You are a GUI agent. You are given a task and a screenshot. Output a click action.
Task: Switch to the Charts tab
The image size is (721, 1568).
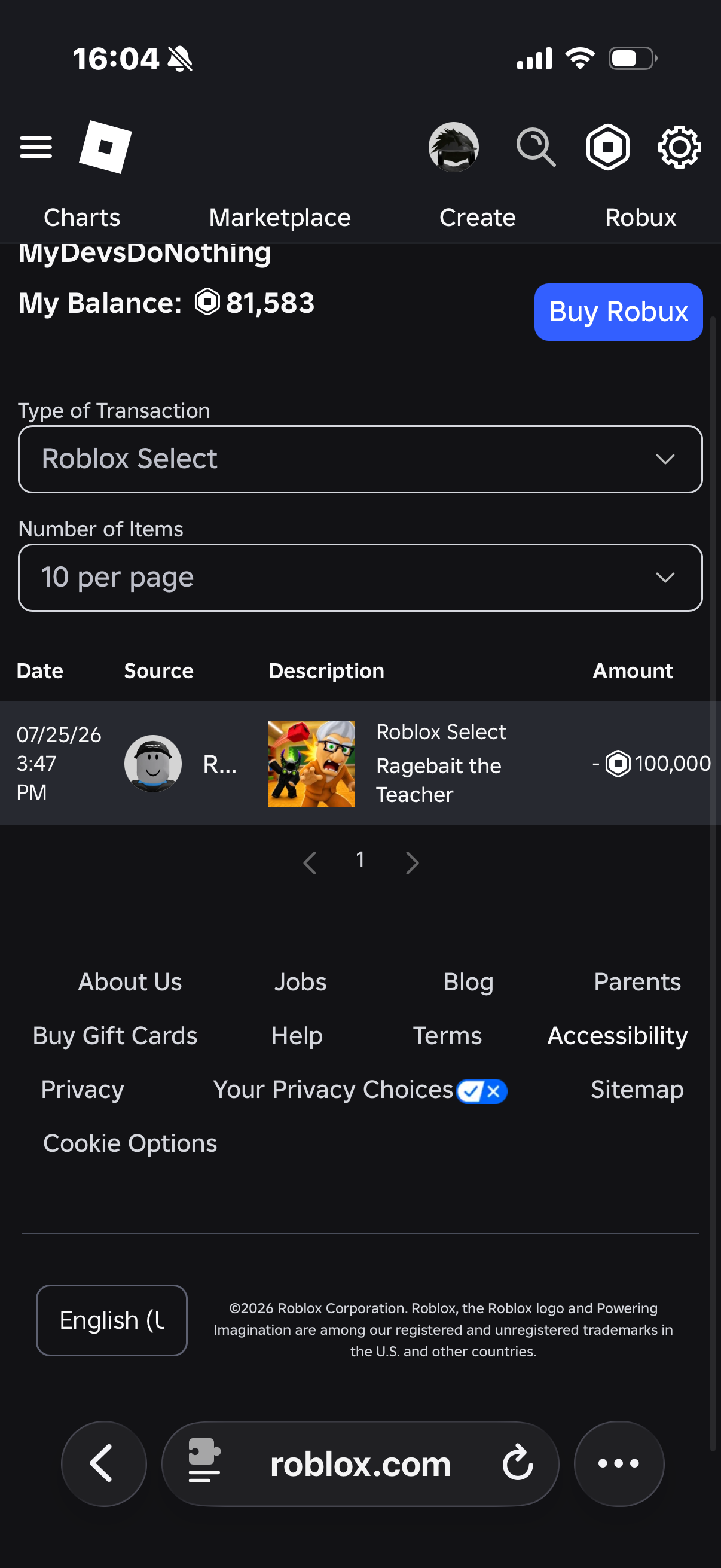pyautogui.click(x=82, y=217)
